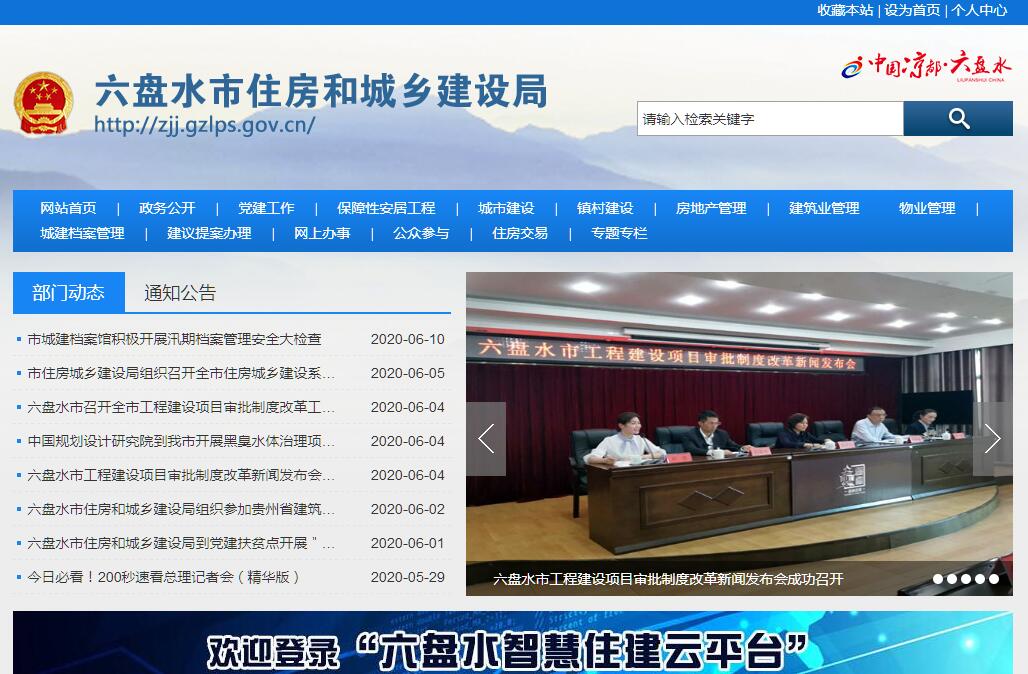Select the third carousel dot
The width and height of the screenshot is (1028, 674).
point(966,579)
